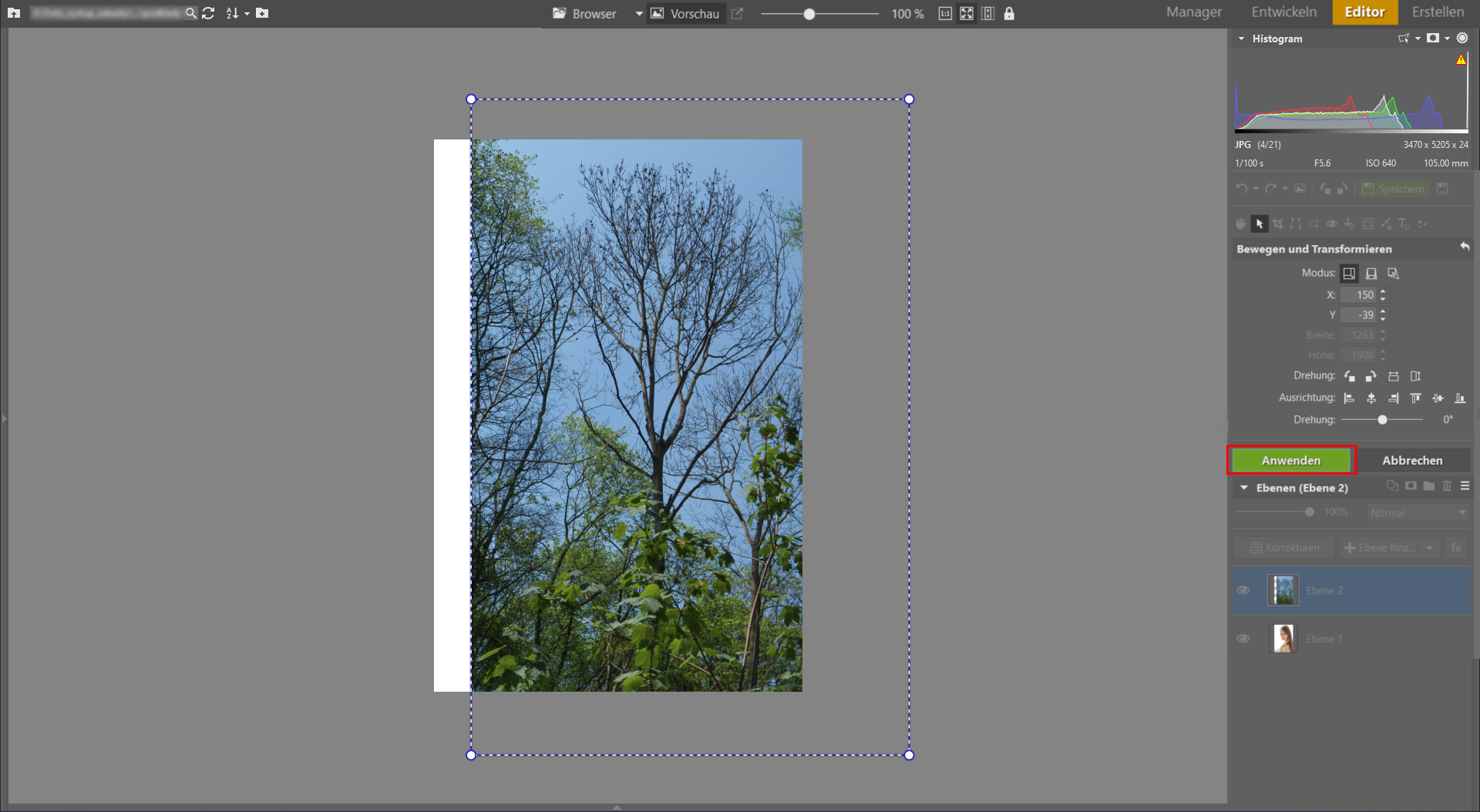Viewport: 1480px width, 812px height.
Task: Open the sort order dropdown
Action: [247, 13]
